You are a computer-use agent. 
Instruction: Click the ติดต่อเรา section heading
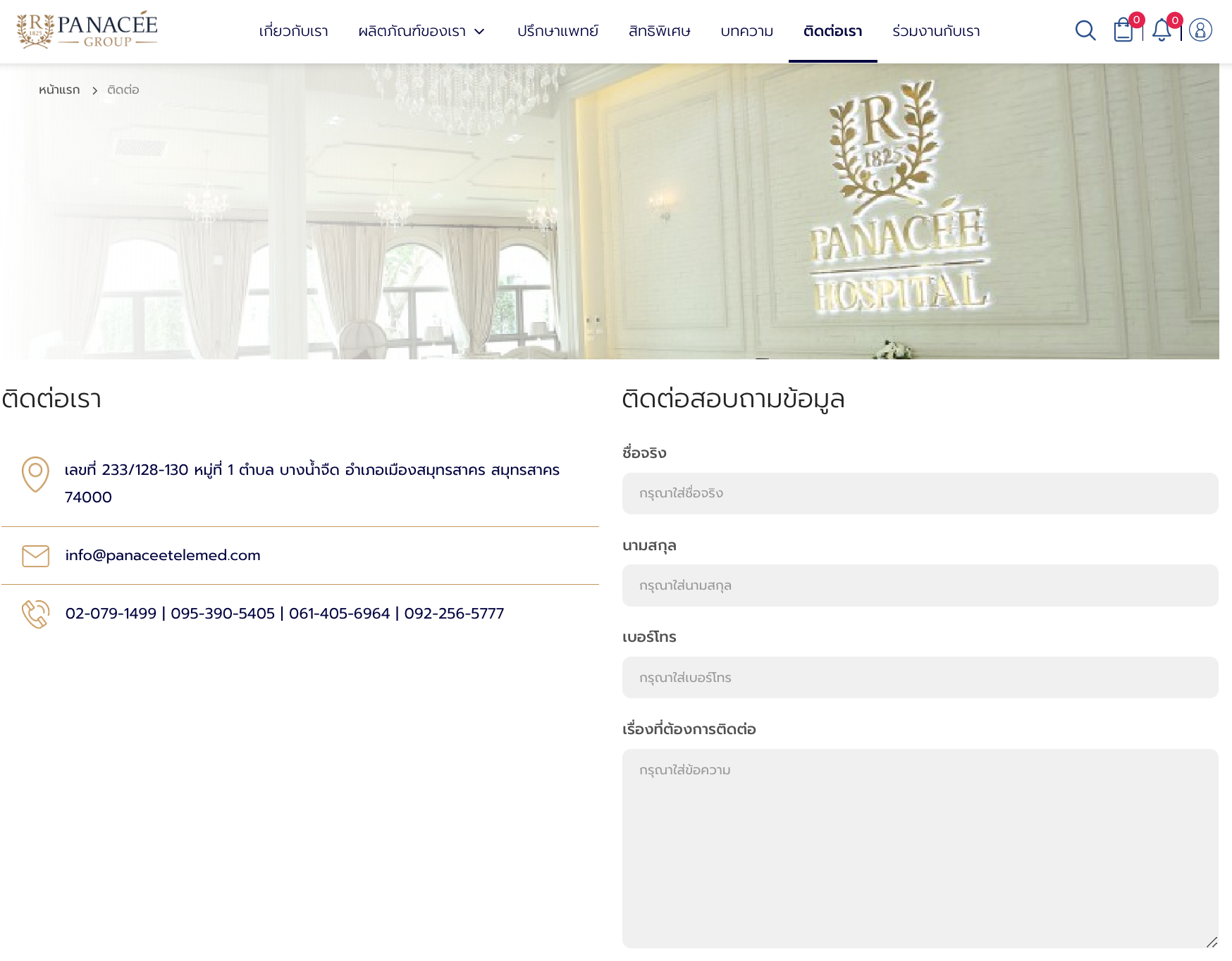click(x=51, y=399)
